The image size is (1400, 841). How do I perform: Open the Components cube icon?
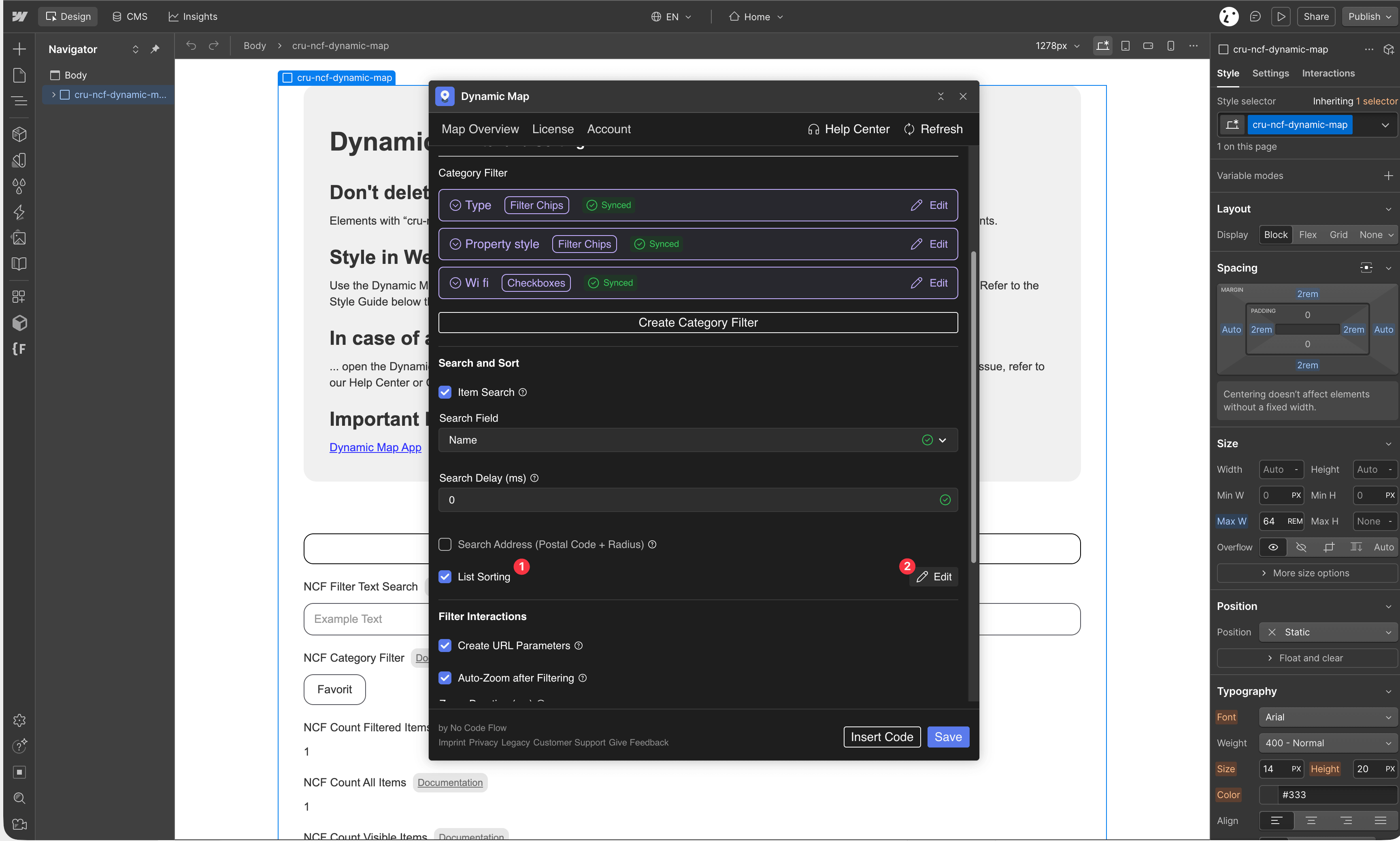[x=19, y=134]
